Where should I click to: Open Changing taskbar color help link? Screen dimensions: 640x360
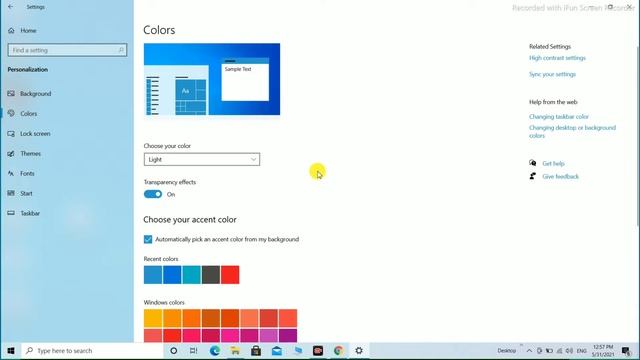point(559,117)
